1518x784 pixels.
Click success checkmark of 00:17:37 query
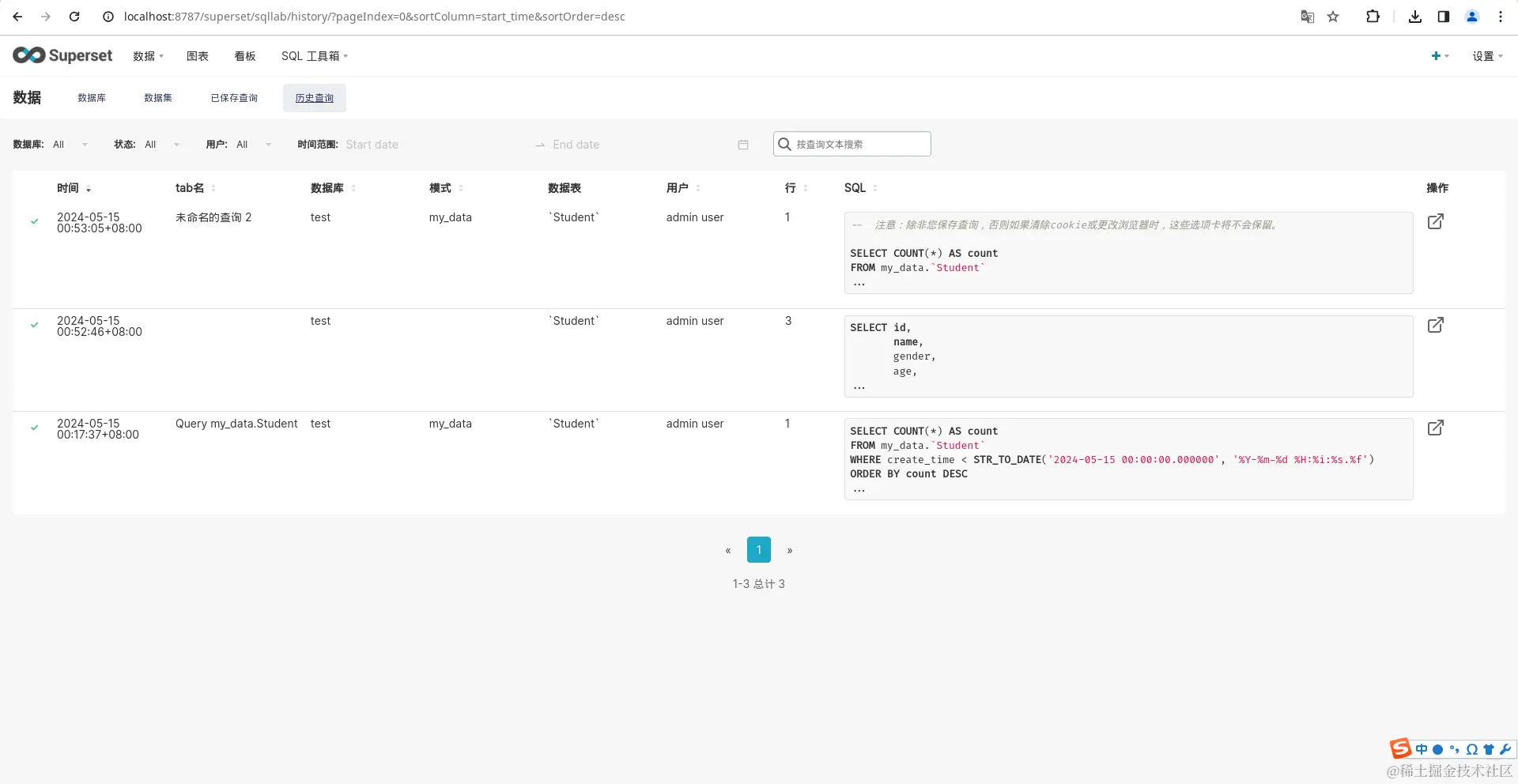pos(35,428)
